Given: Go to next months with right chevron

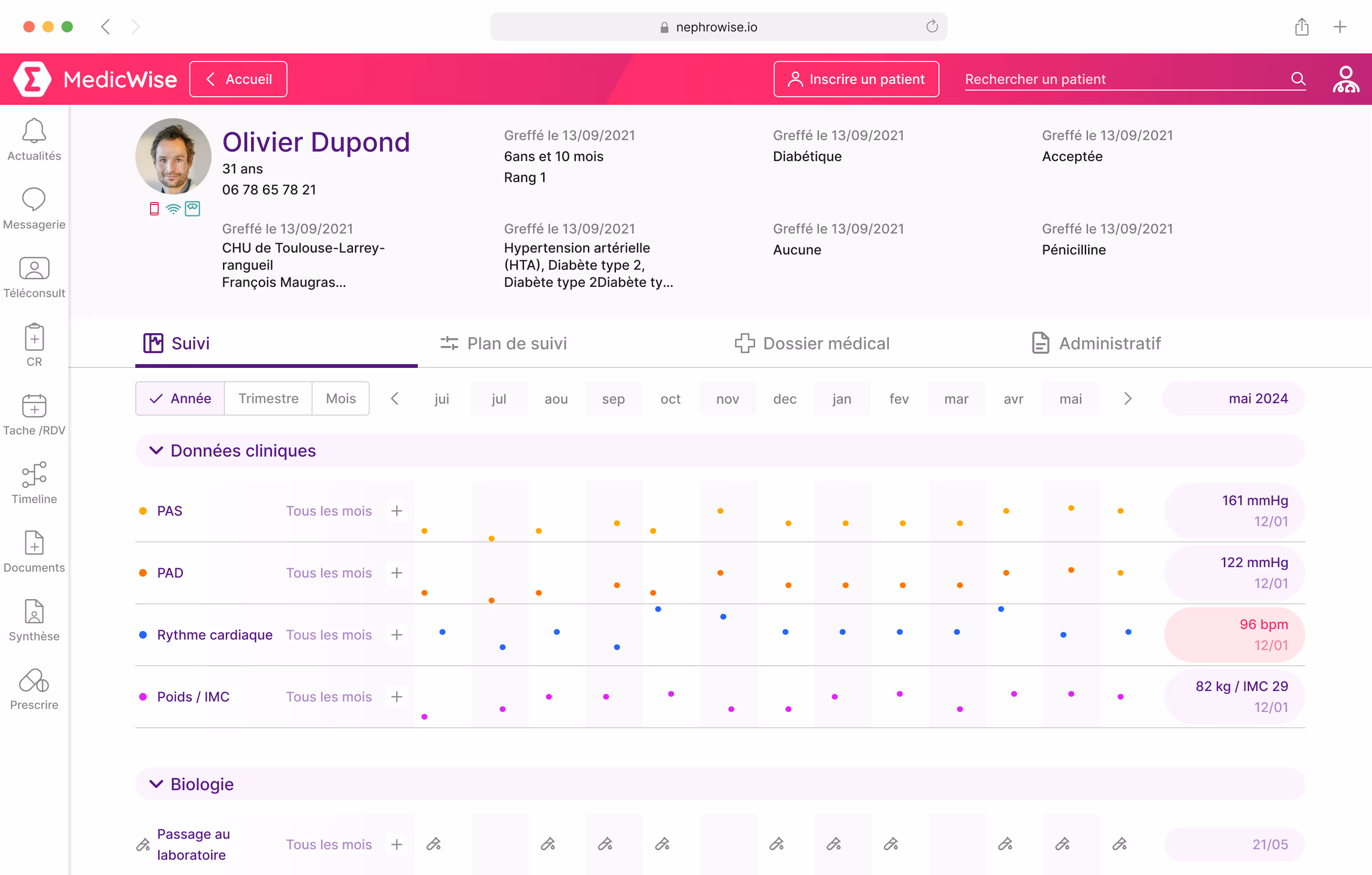Looking at the screenshot, I should (1127, 398).
